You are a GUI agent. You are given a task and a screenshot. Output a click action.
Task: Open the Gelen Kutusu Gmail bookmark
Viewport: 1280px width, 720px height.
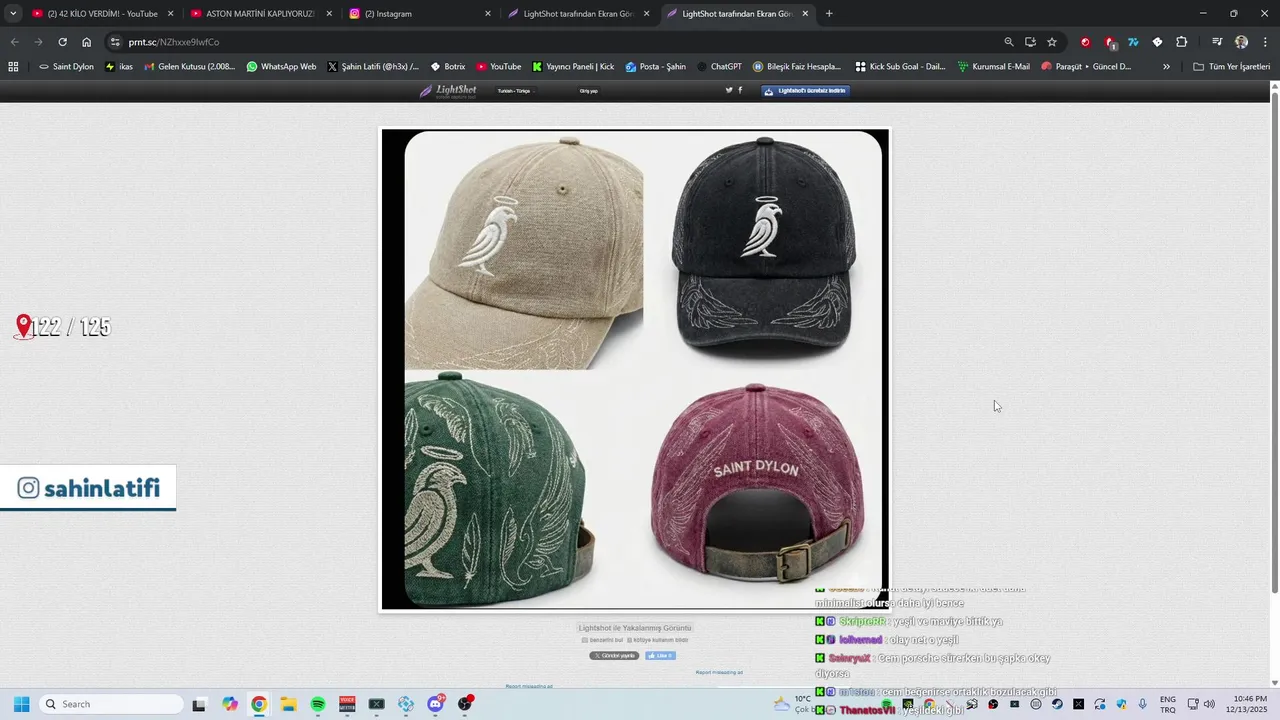190,67
